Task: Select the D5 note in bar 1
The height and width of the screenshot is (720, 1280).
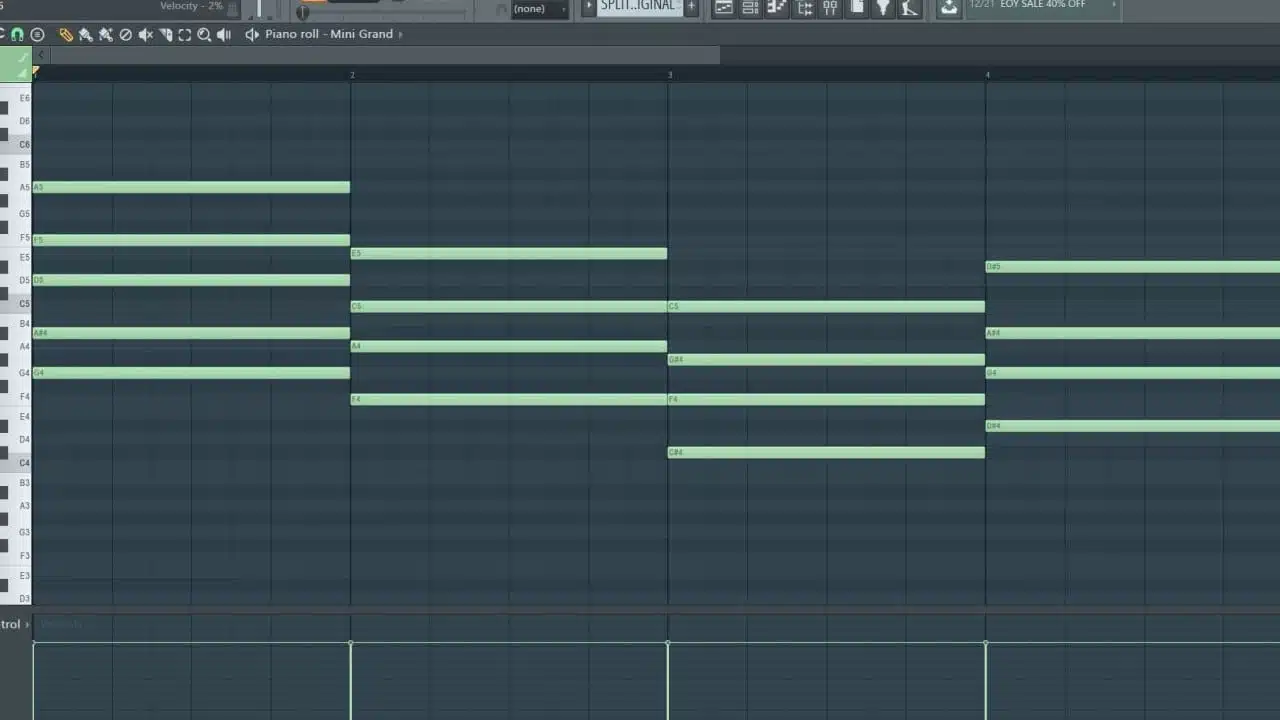Action: pos(191,280)
